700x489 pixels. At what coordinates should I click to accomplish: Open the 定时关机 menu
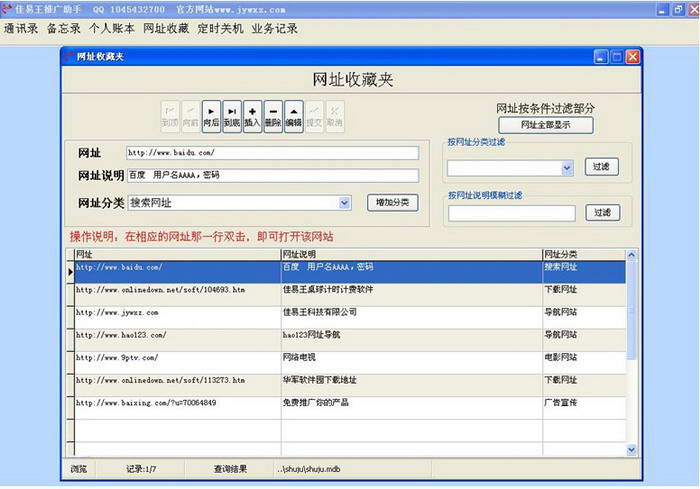click(x=220, y=29)
